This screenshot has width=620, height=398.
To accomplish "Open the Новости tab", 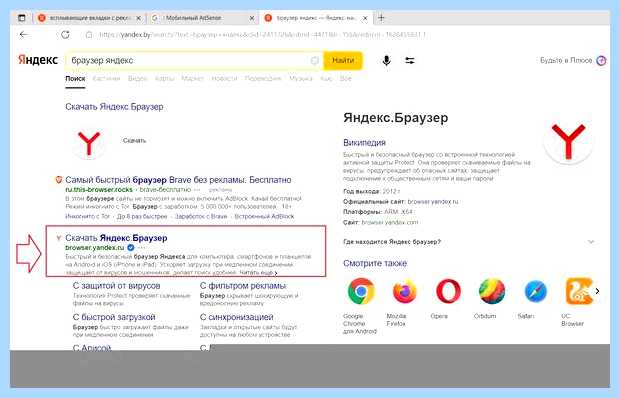I will coord(224,79).
